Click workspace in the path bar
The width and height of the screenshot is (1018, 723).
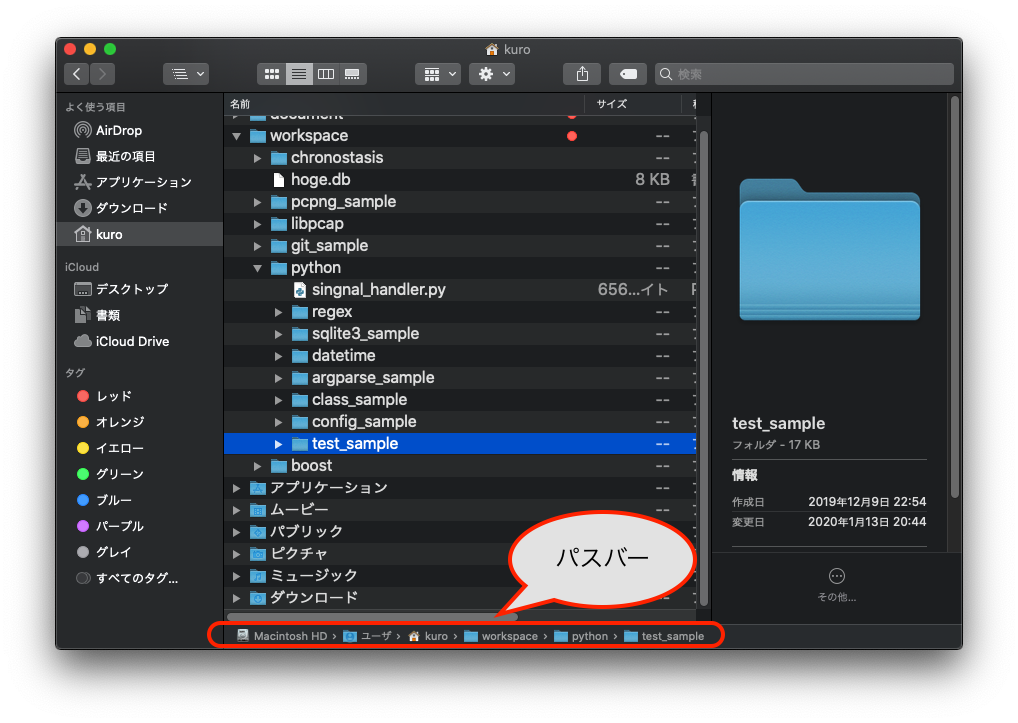pyautogui.click(x=501, y=636)
